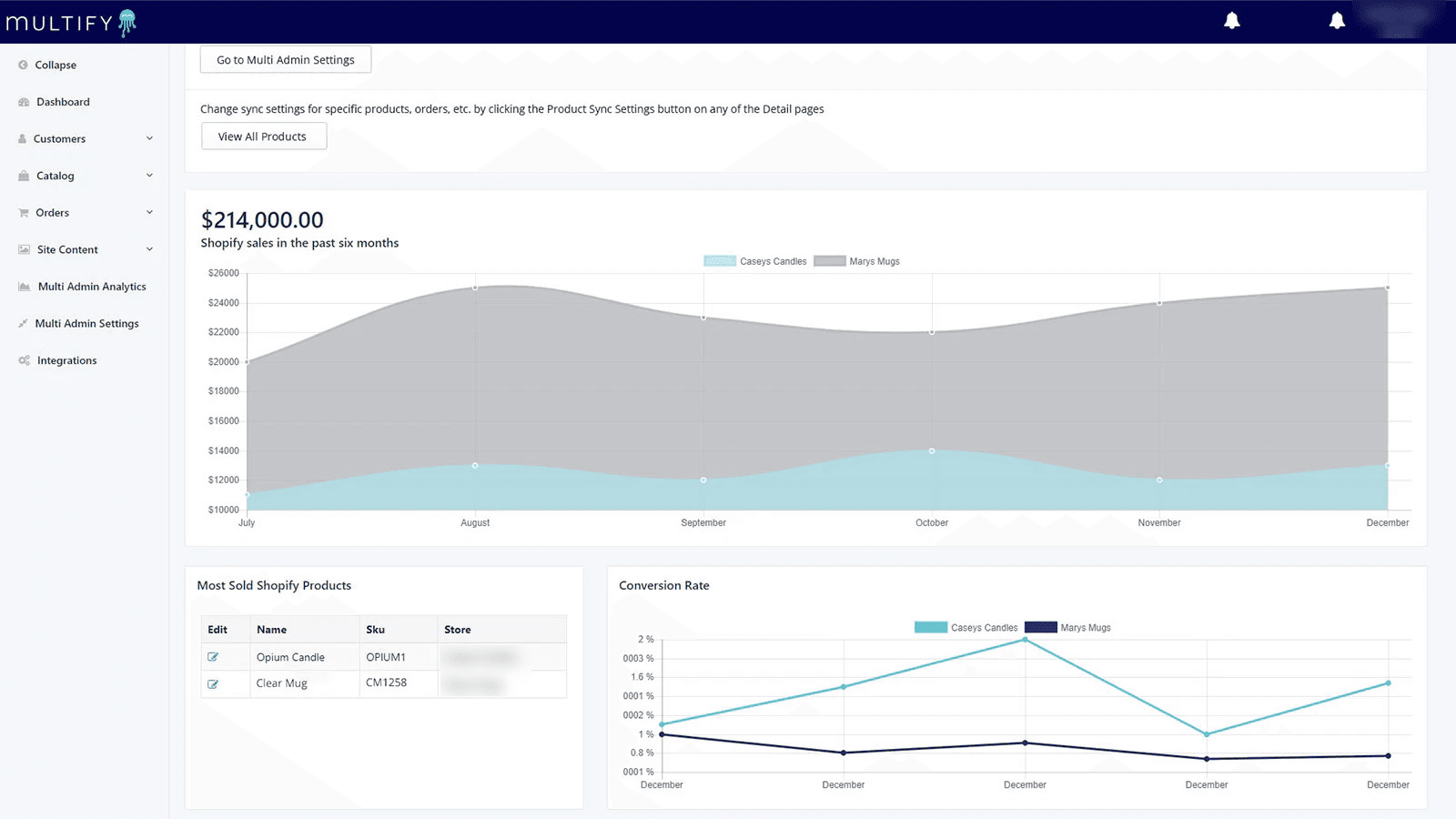Expand the Orders dropdown

(x=148, y=212)
